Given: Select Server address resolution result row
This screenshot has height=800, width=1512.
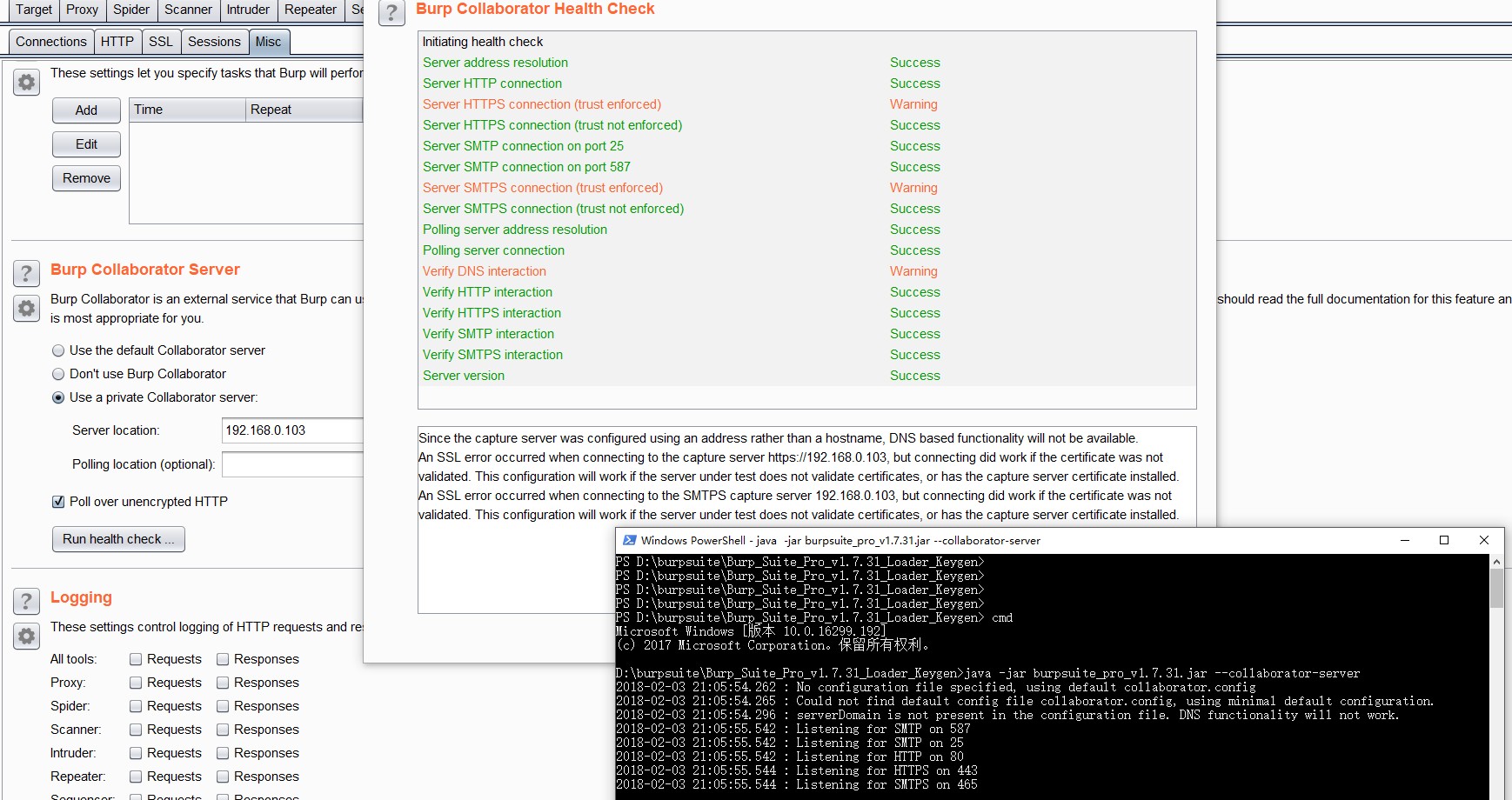Looking at the screenshot, I should [x=807, y=63].
